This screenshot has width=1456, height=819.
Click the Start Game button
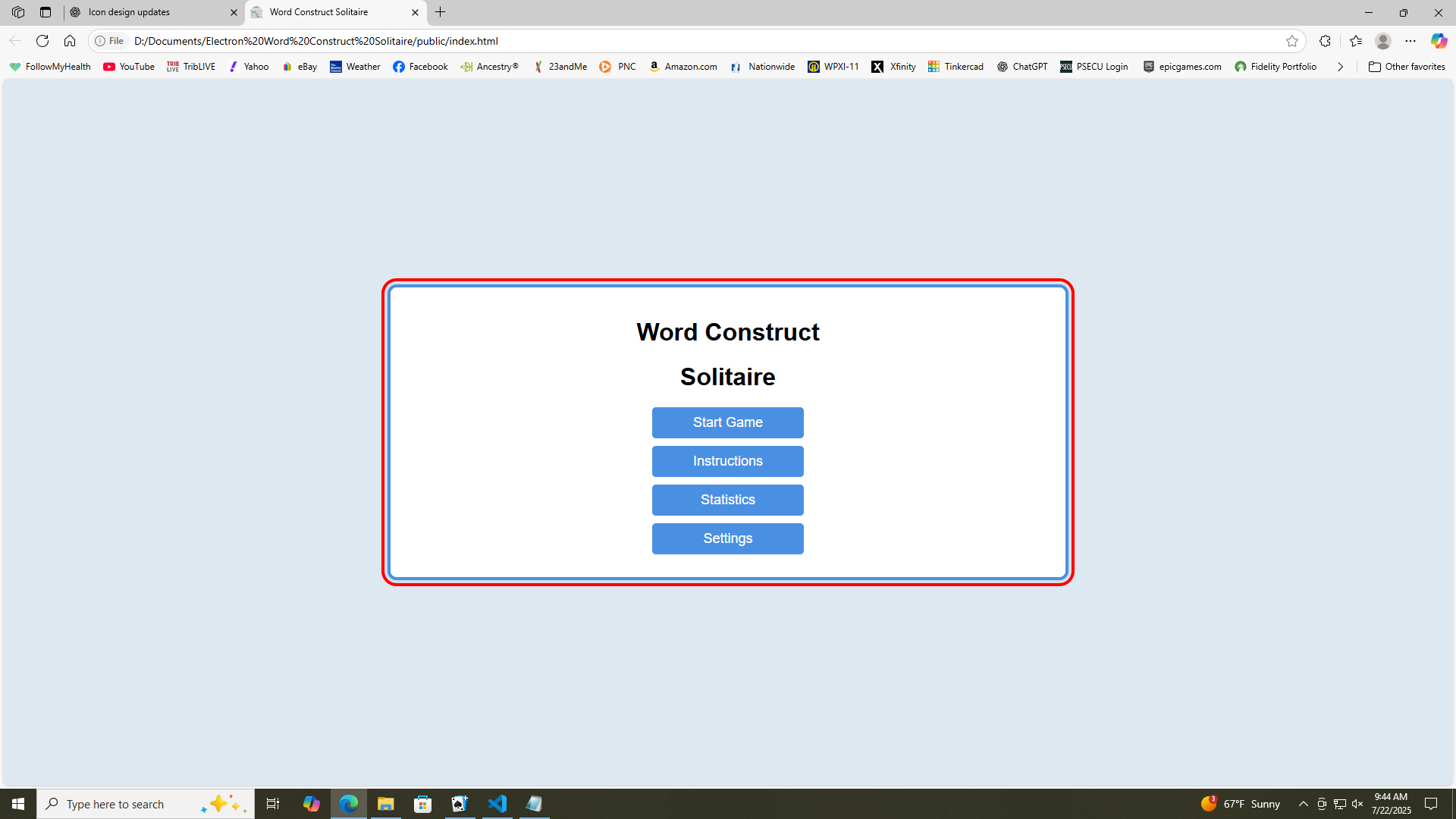click(x=727, y=422)
